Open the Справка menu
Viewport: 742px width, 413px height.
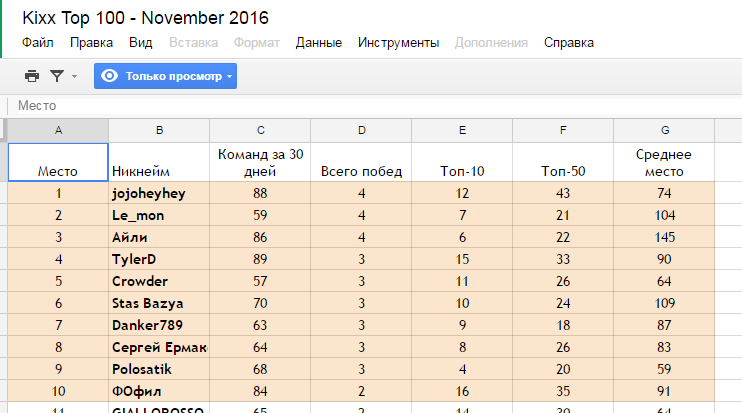pos(569,43)
